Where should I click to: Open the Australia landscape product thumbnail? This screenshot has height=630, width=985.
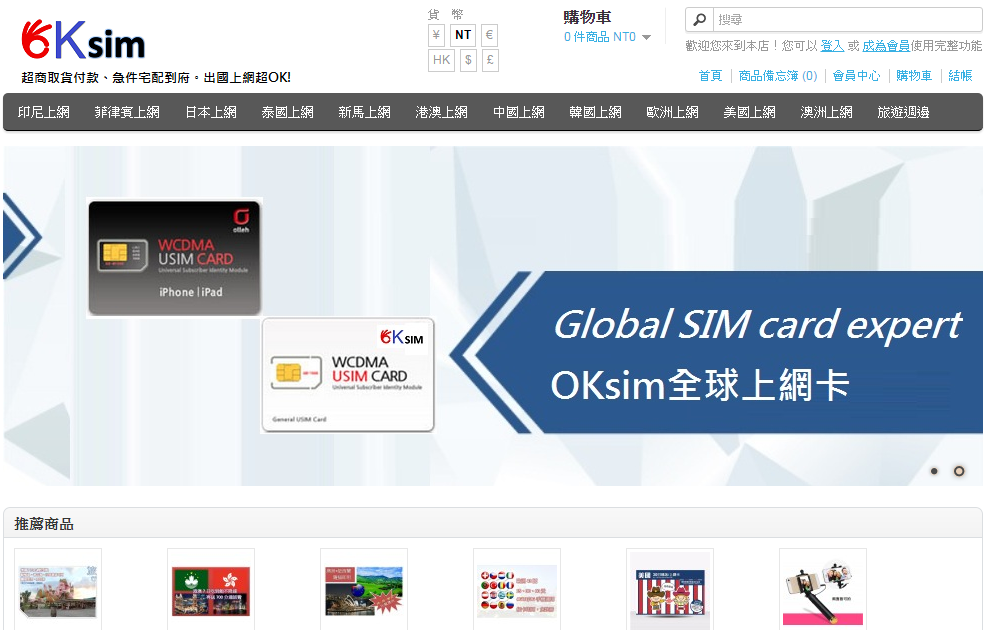(x=364, y=592)
